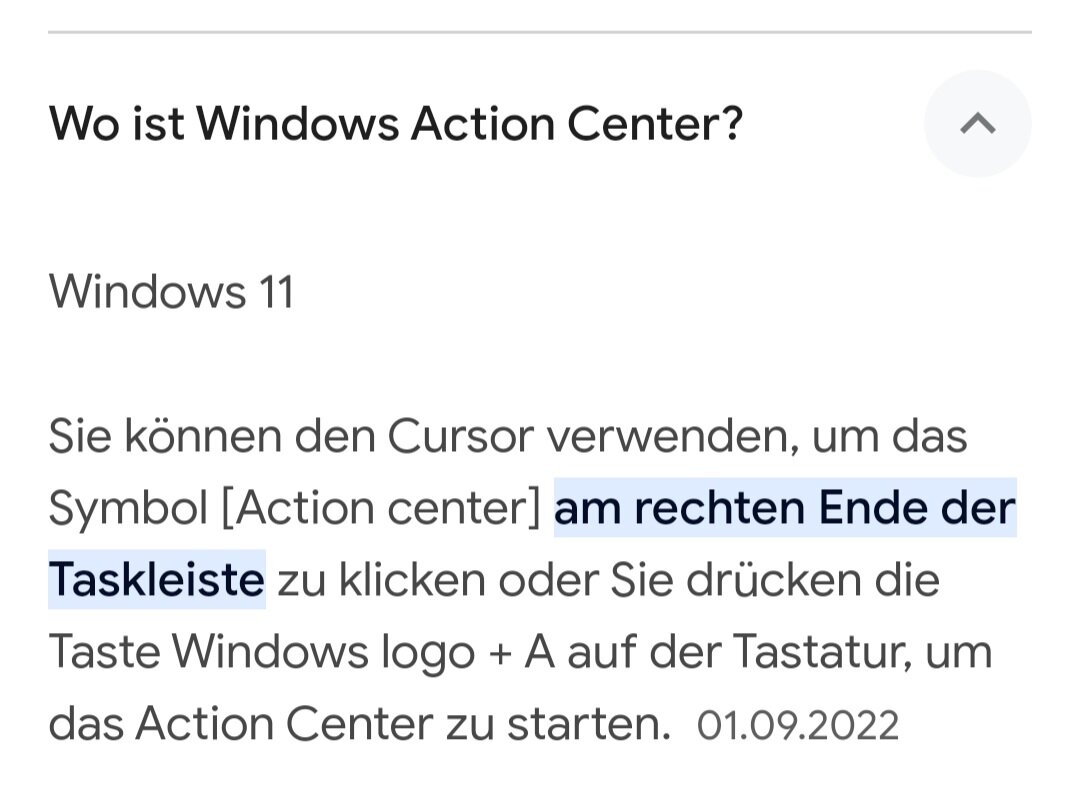Click 'das Action Center zu starten' sentence ending

pyautogui.click(x=359, y=724)
